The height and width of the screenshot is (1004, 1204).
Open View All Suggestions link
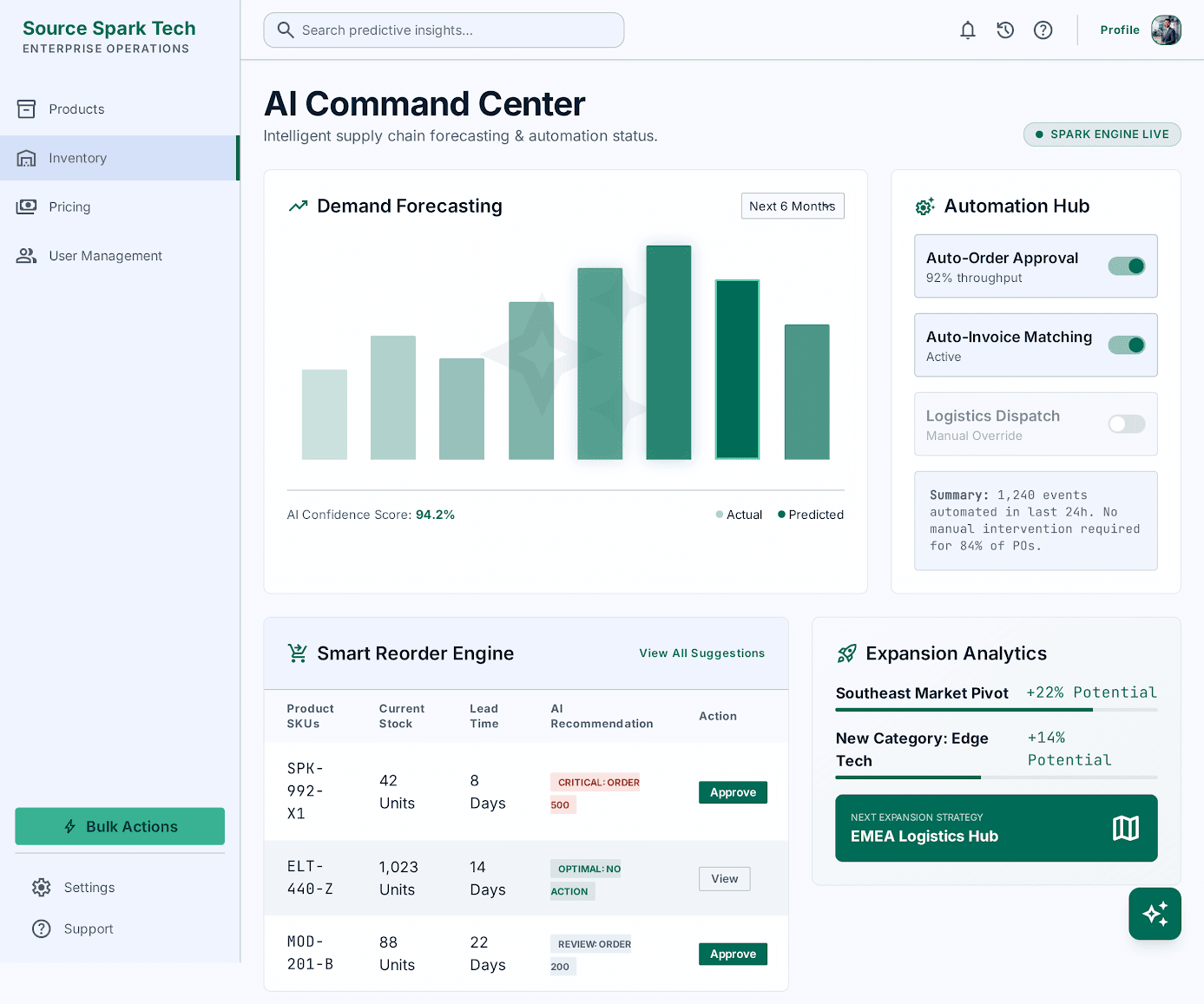click(701, 653)
